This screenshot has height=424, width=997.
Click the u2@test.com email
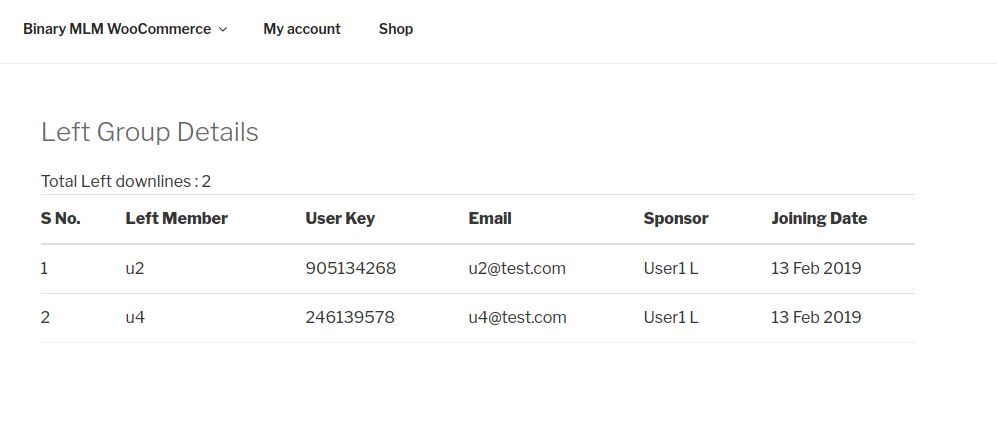click(517, 268)
